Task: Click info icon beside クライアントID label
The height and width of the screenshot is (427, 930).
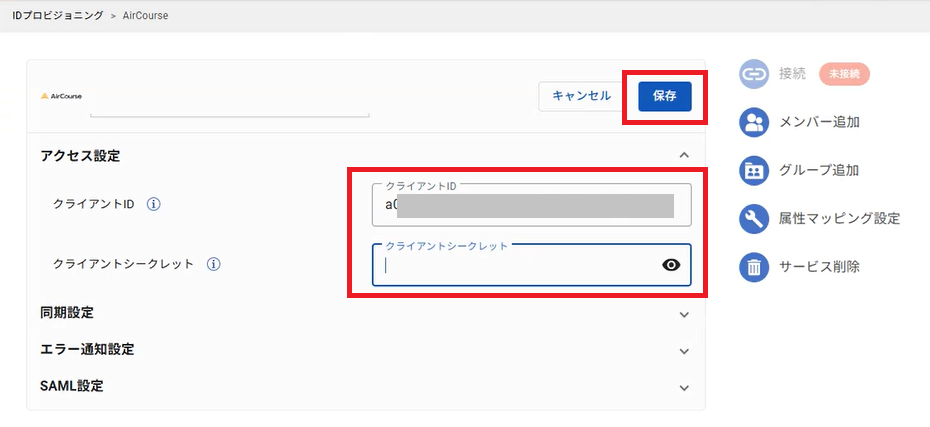Action: point(153,204)
